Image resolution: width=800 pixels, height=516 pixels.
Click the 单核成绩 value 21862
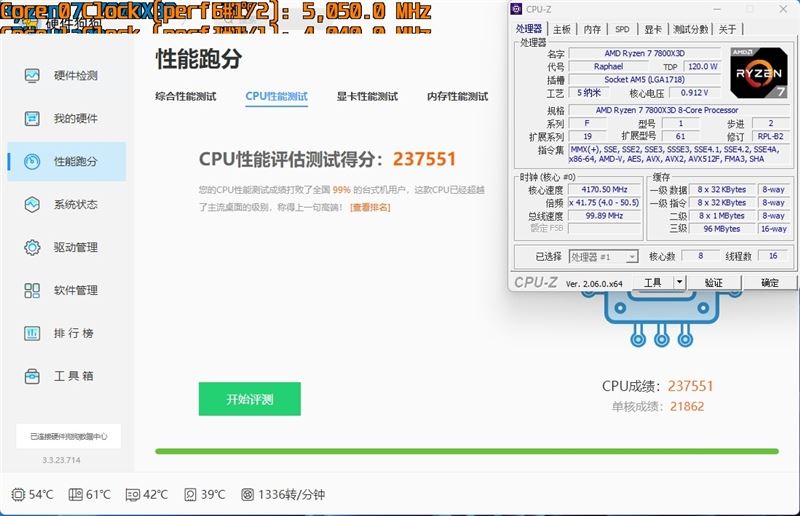687,406
